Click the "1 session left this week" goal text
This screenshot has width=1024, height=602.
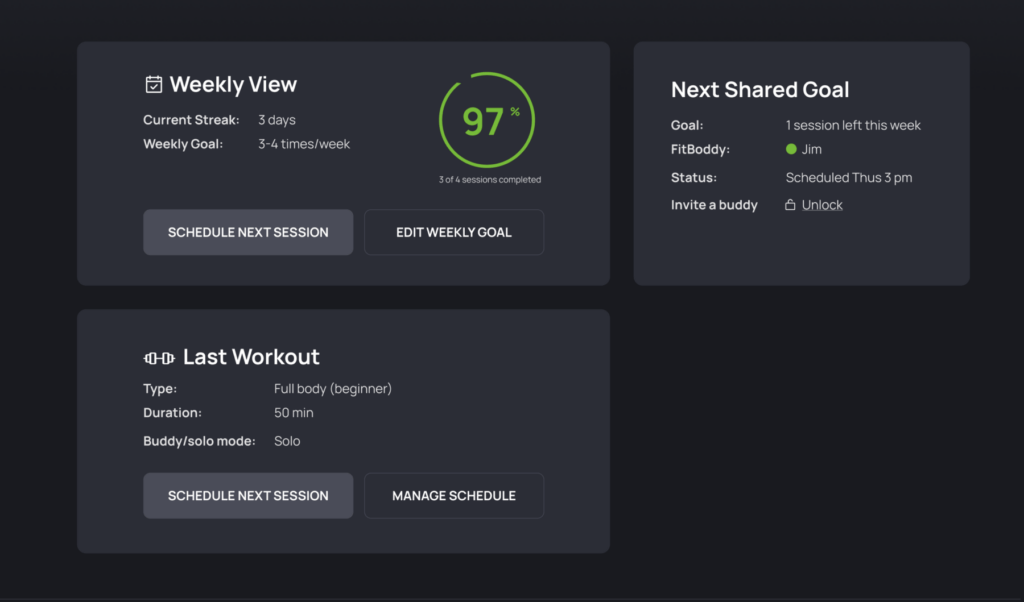coord(853,125)
